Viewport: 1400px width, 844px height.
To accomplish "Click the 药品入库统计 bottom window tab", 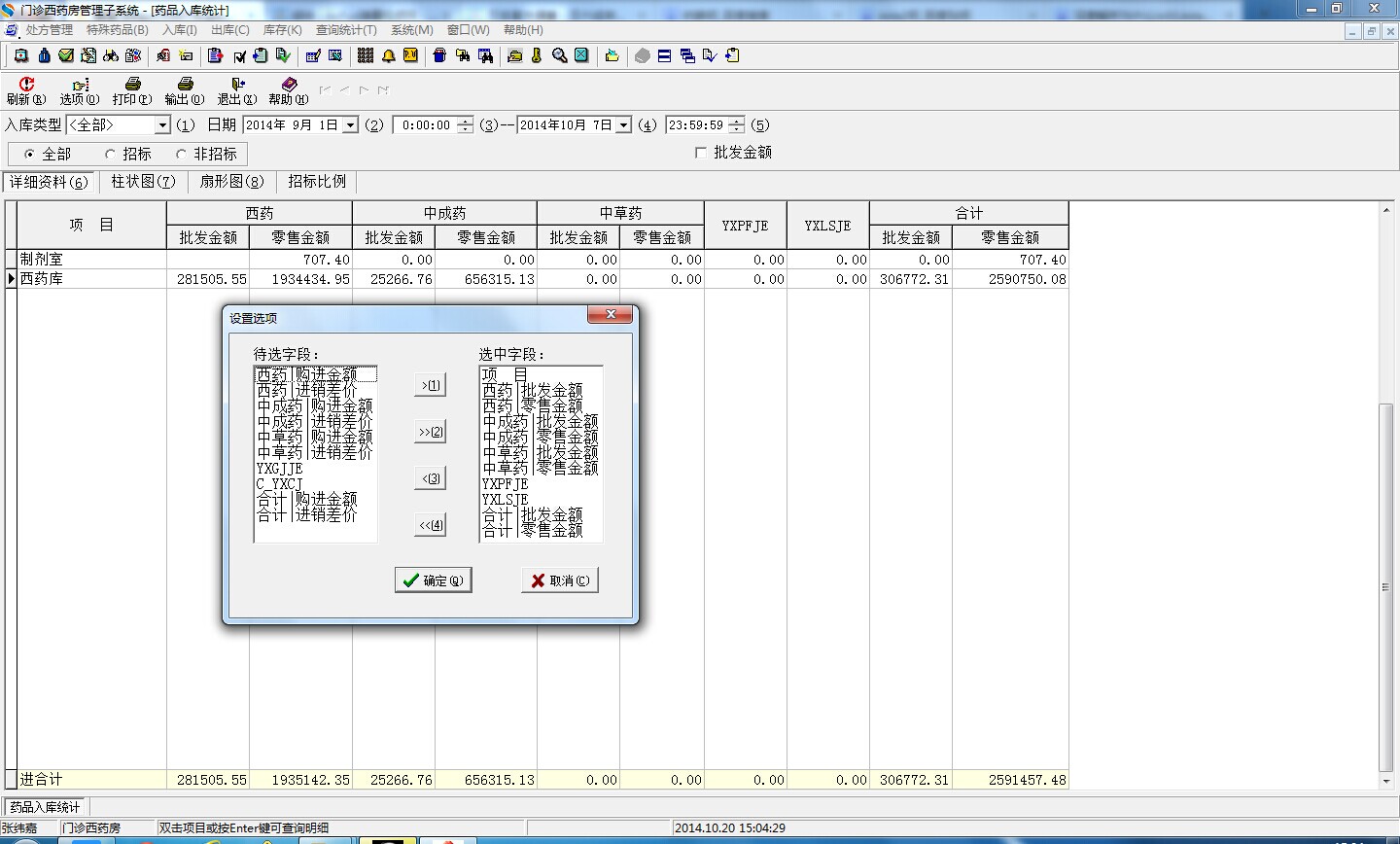I will coord(45,807).
